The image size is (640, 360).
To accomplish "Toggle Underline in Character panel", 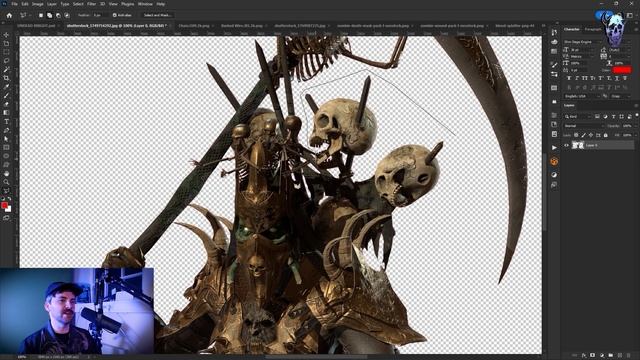I will click(617, 78).
